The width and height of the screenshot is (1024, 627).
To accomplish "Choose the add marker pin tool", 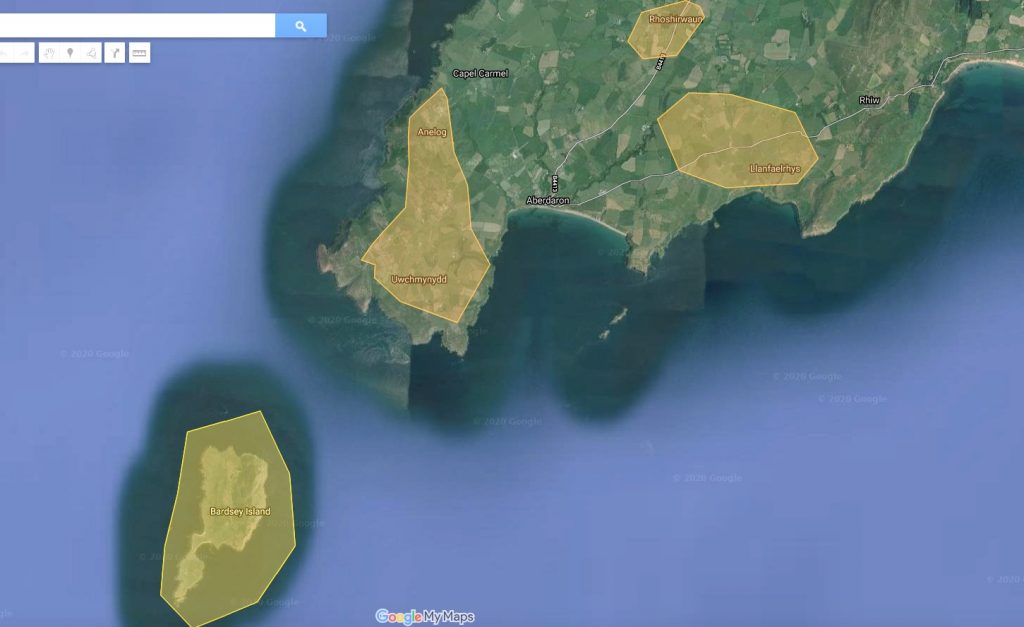I will 70,53.
